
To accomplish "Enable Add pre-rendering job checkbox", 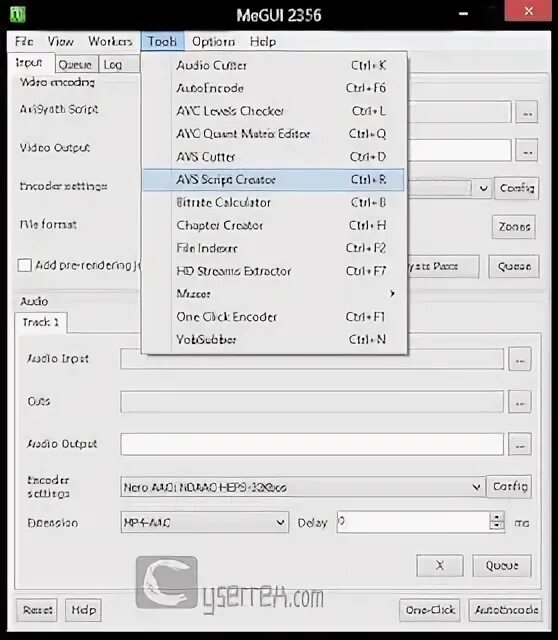I will 24,265.
